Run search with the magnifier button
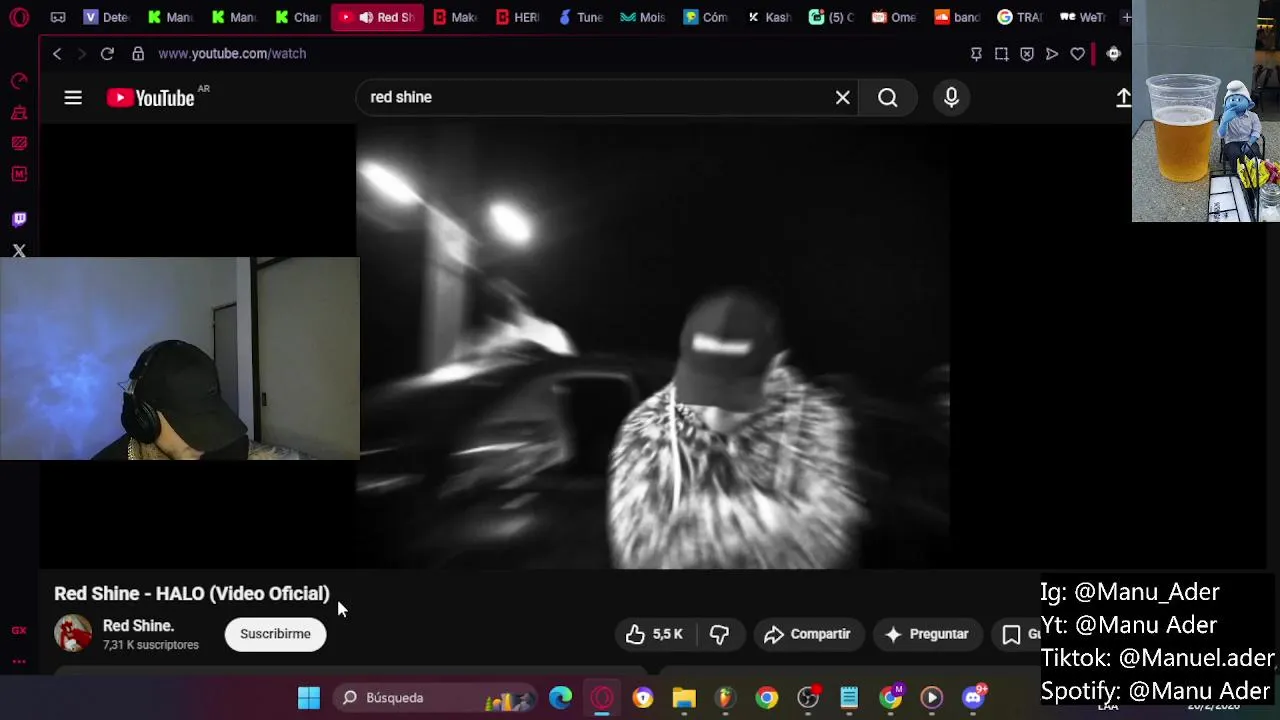Viewport: 1280px width, 720px height. click(888, 97)
